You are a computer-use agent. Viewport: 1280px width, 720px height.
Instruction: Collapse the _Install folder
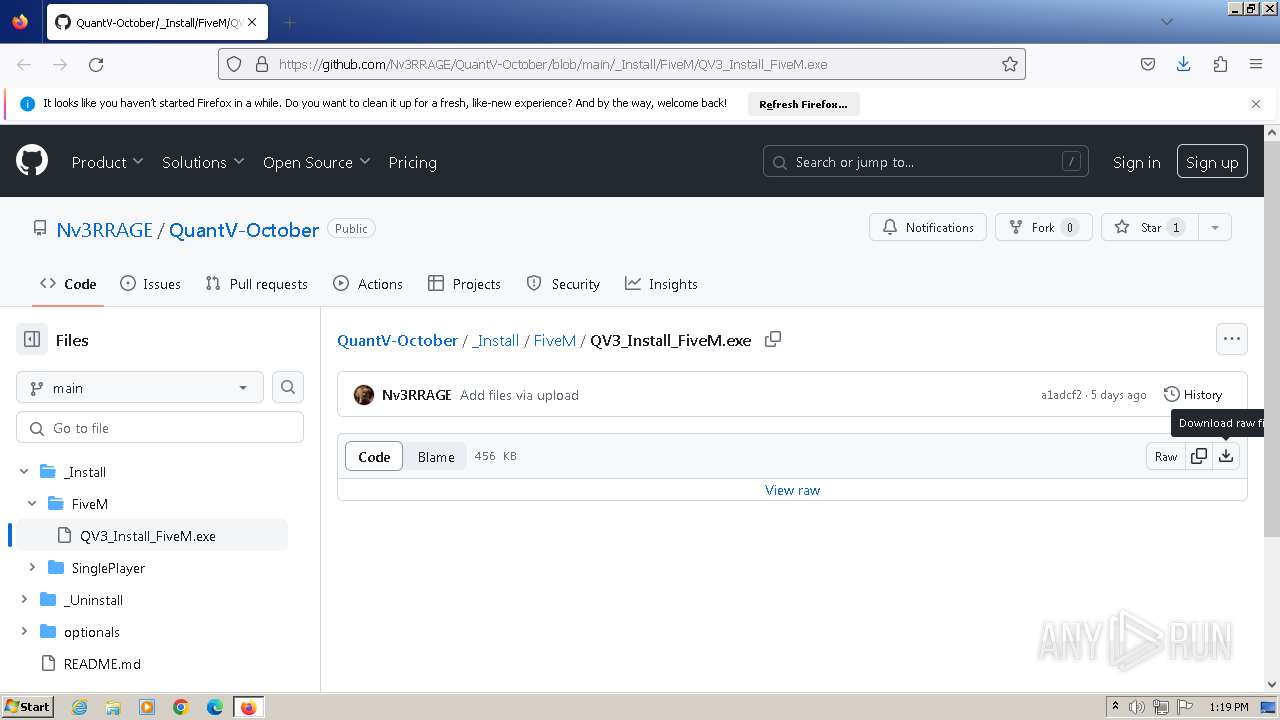(x=25, y=472)
